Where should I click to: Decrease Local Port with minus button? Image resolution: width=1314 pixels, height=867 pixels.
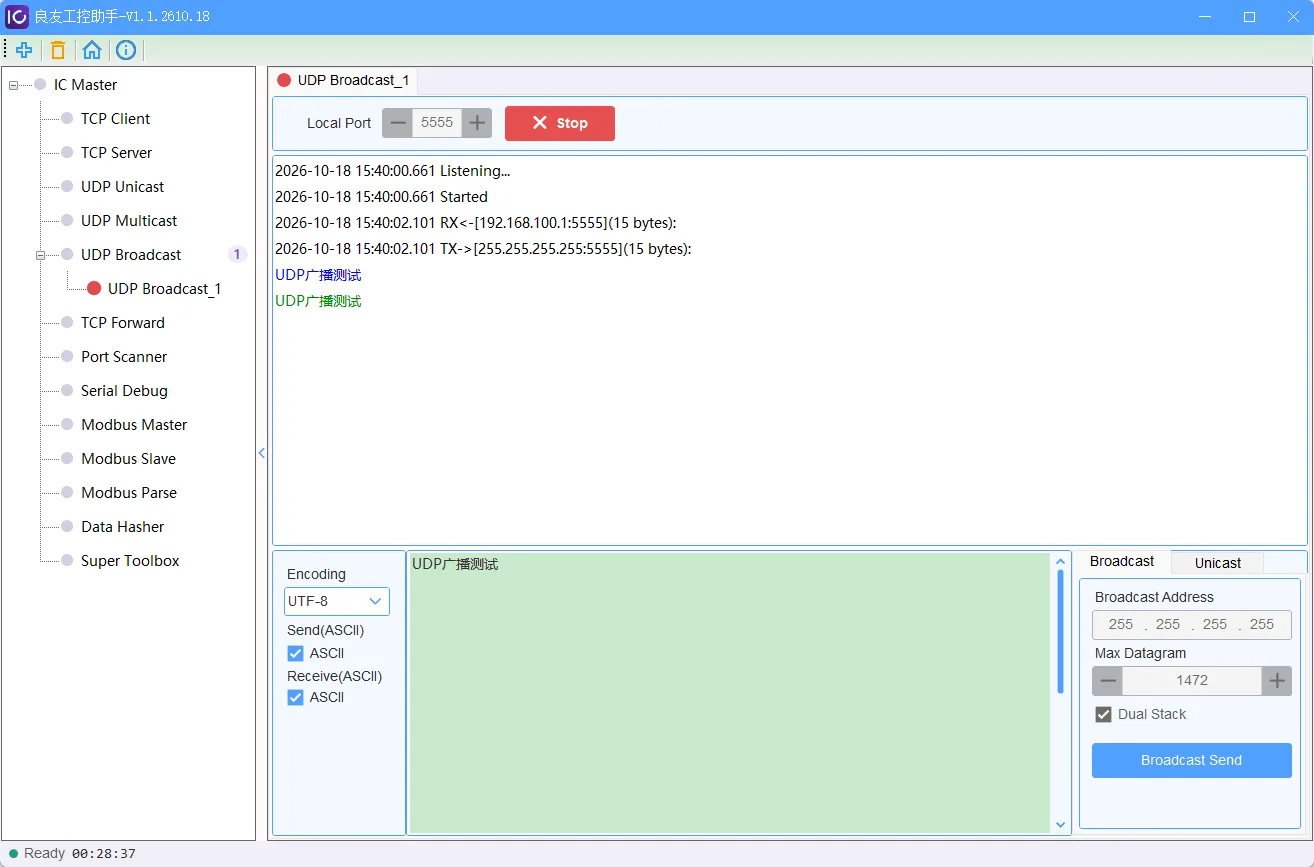[x=398, y=123]
